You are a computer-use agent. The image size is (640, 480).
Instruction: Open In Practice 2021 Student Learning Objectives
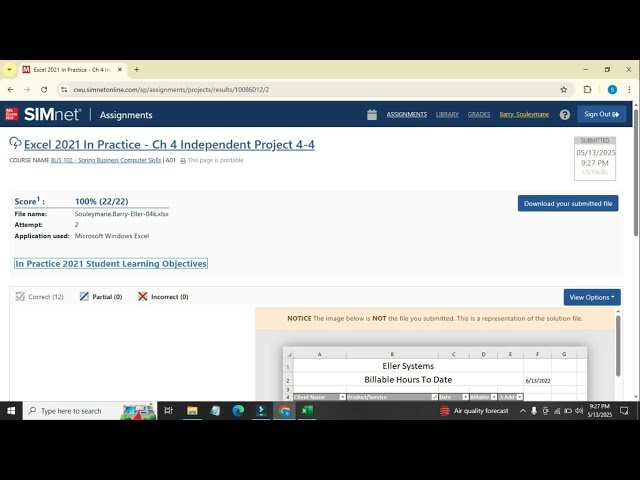[x=111, y=264]
